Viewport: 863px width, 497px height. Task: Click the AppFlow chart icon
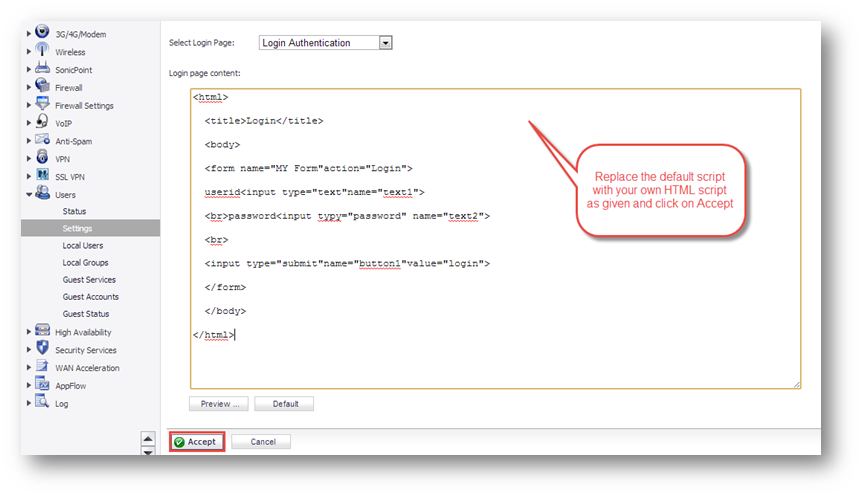[x=42, y=384]
